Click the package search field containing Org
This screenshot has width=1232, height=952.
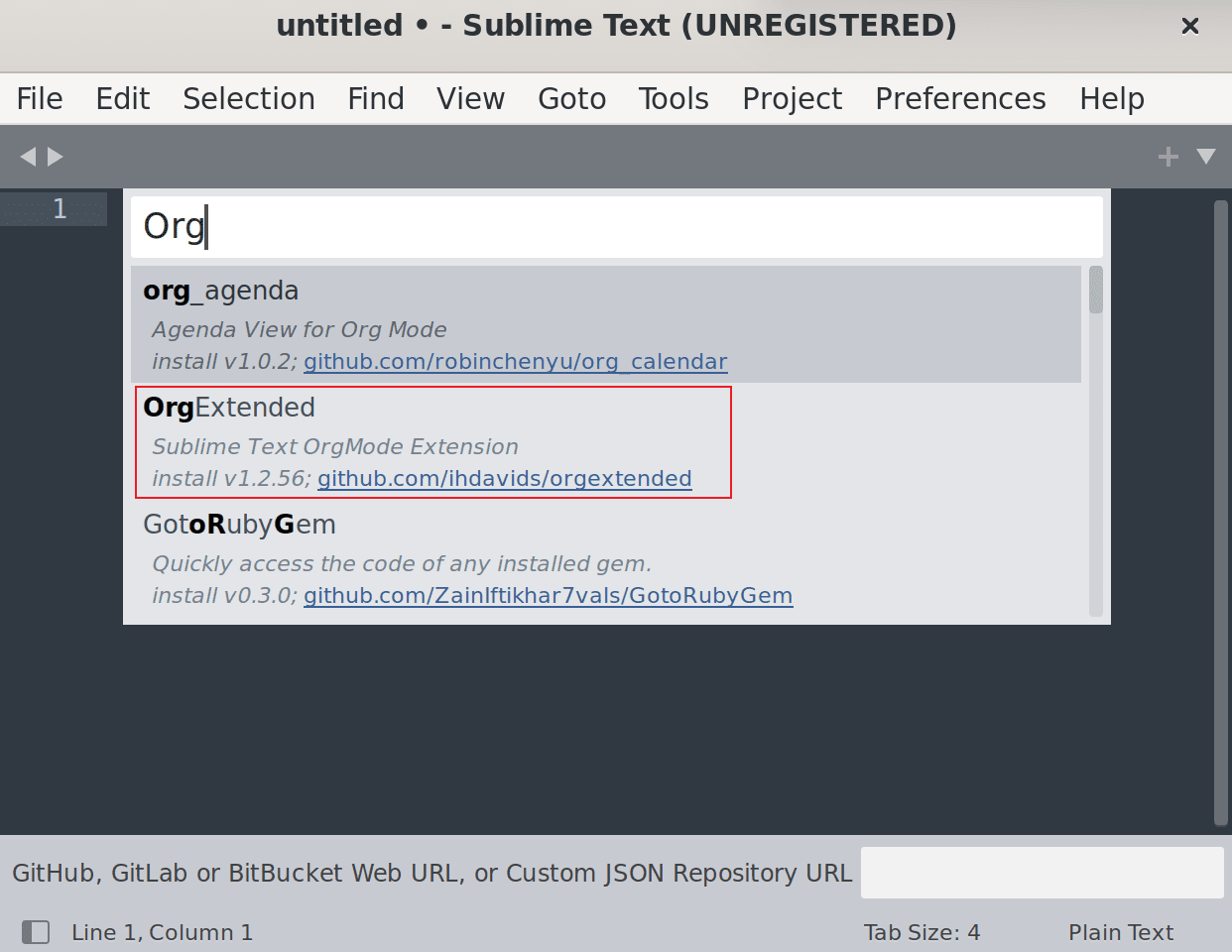coord(615,227)
